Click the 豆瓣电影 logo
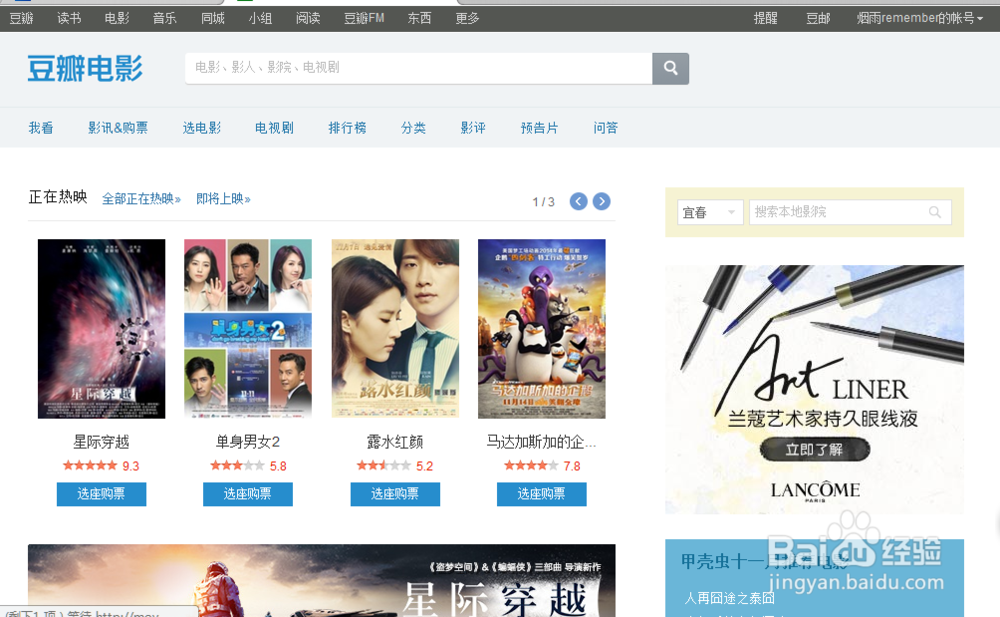This screenshot has height=617, width=1000. tap(85, 68)
